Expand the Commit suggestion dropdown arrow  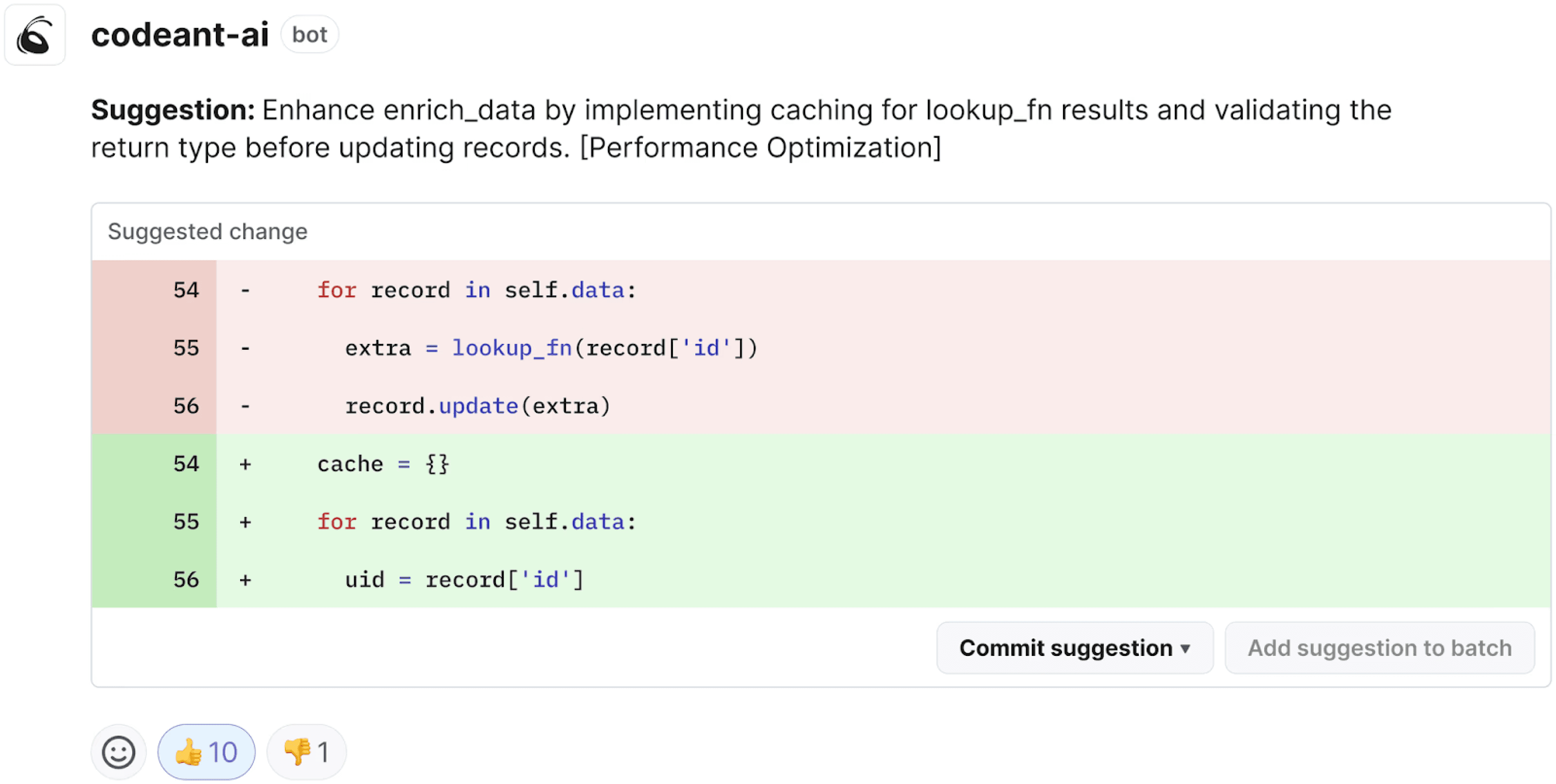pos(1186,649)
